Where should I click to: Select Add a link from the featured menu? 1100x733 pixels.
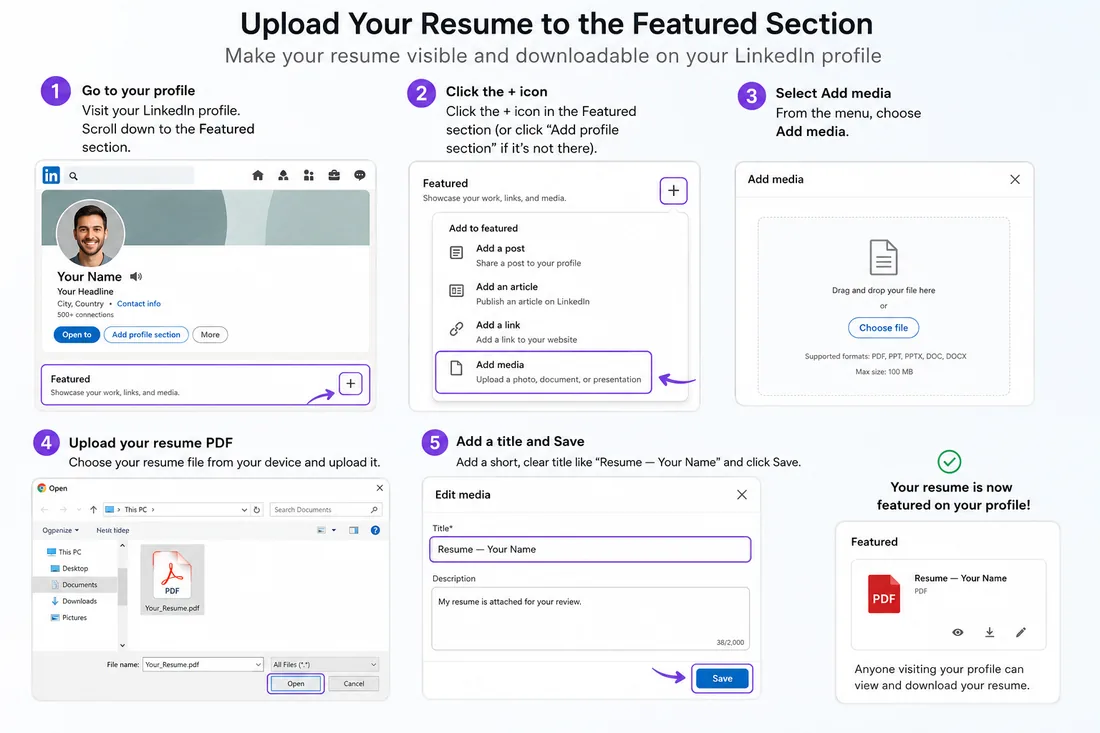click(544, 332)
